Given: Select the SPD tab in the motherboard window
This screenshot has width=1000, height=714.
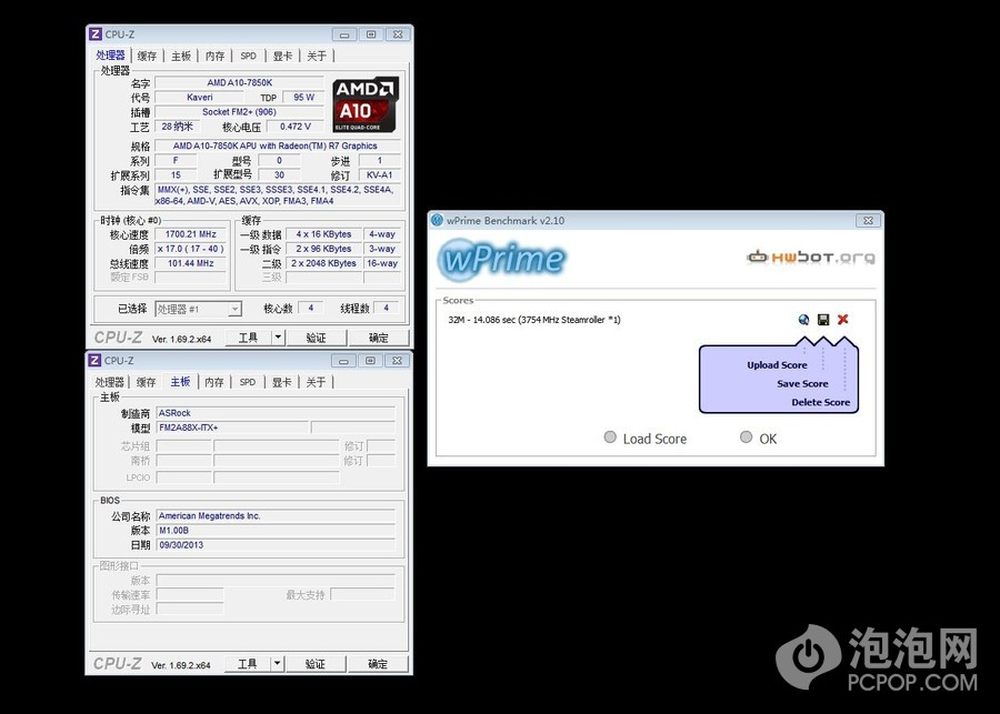Looking at the screenshot, I should (247, 382).
